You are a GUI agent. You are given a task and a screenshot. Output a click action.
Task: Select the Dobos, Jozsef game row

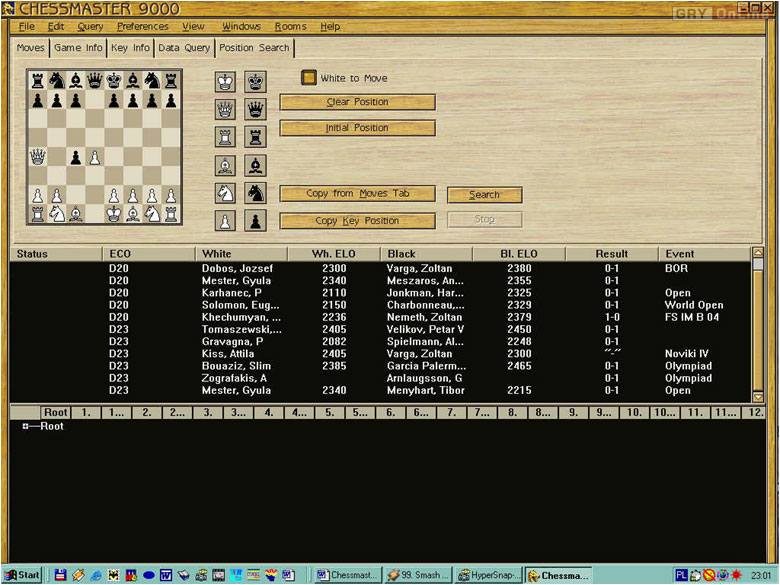click(380, 269)
